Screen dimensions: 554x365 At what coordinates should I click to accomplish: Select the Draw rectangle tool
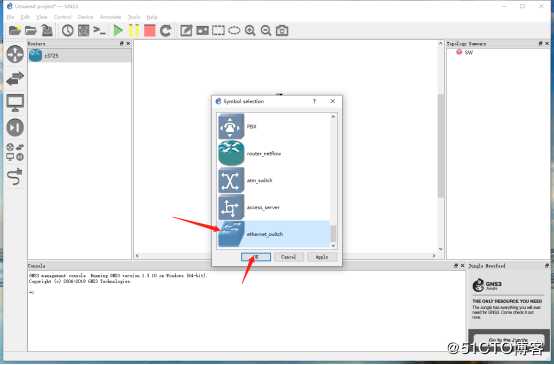(x=218, y=30)
